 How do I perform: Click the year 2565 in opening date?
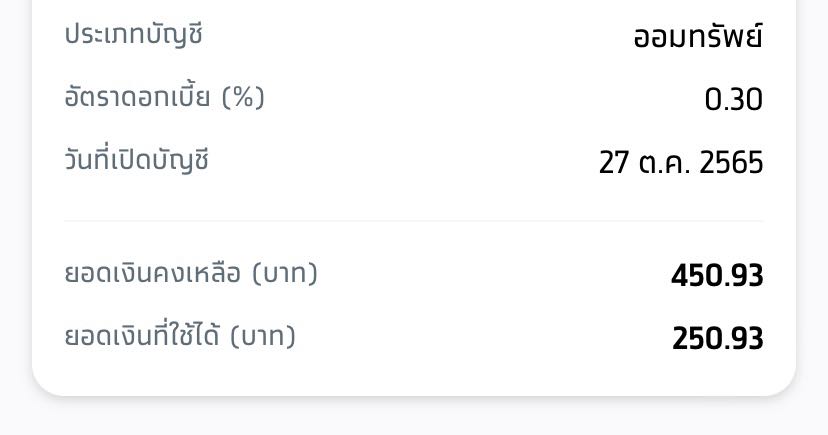click(x=731, y=162)
